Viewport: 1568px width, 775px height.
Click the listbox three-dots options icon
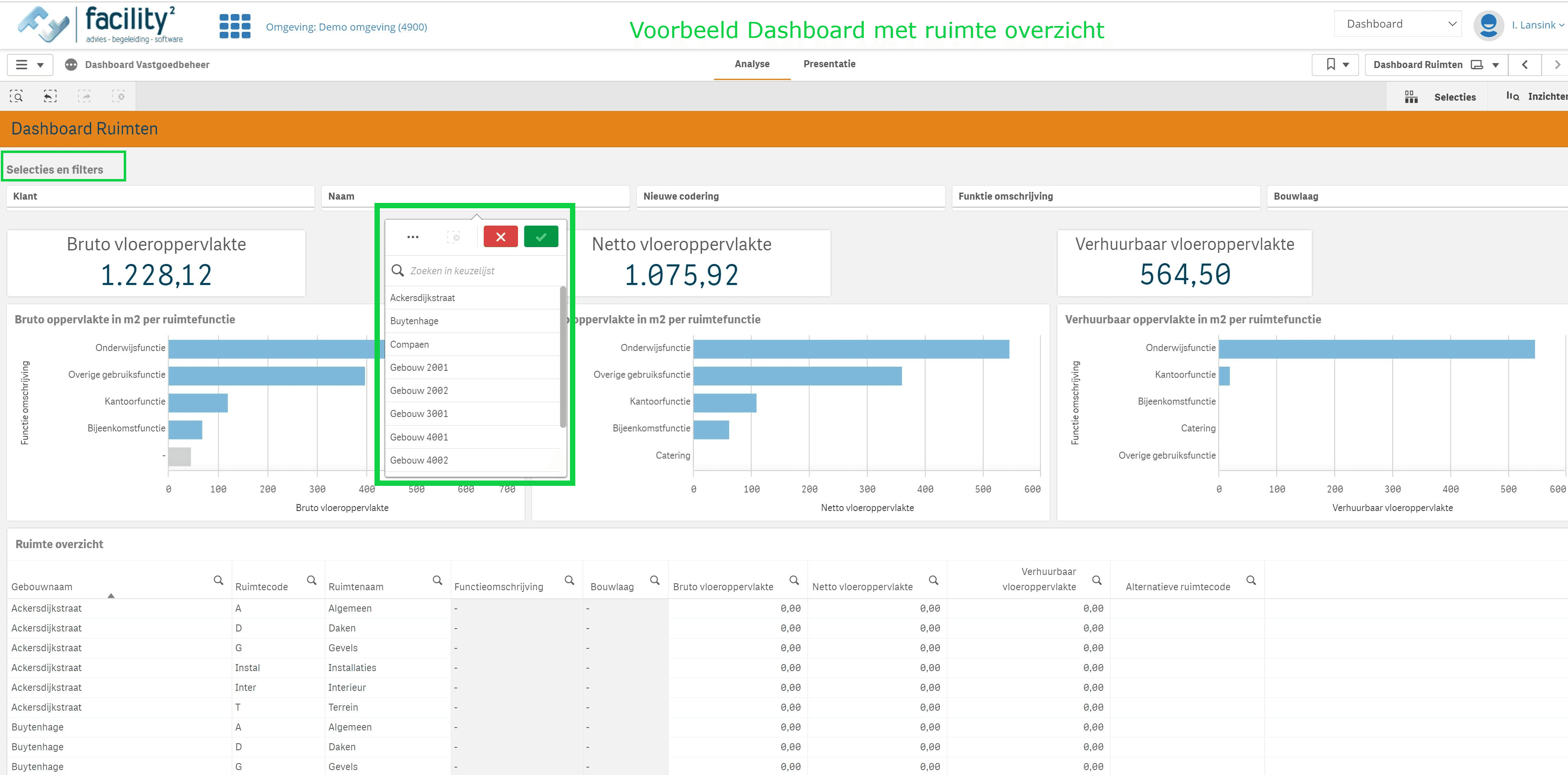pyautogui.click(x=413, y=237)
